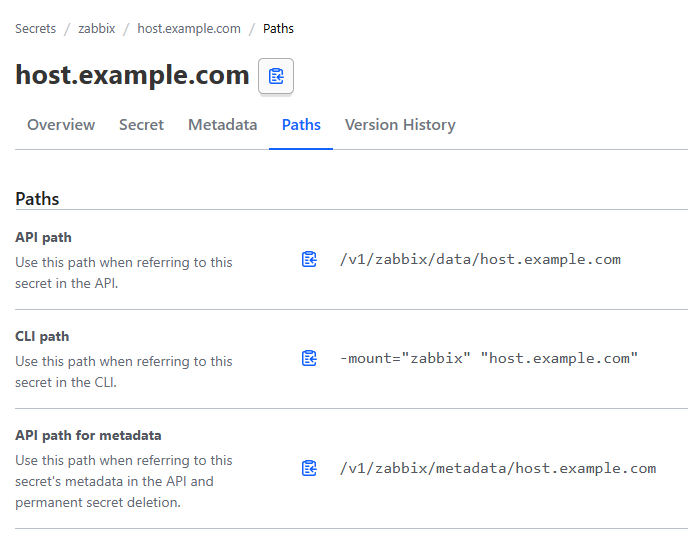Viewport: 688px width, 542px height.
Task: Navigate to Secrets in the breadcrumb
Action: pos(36,29)
